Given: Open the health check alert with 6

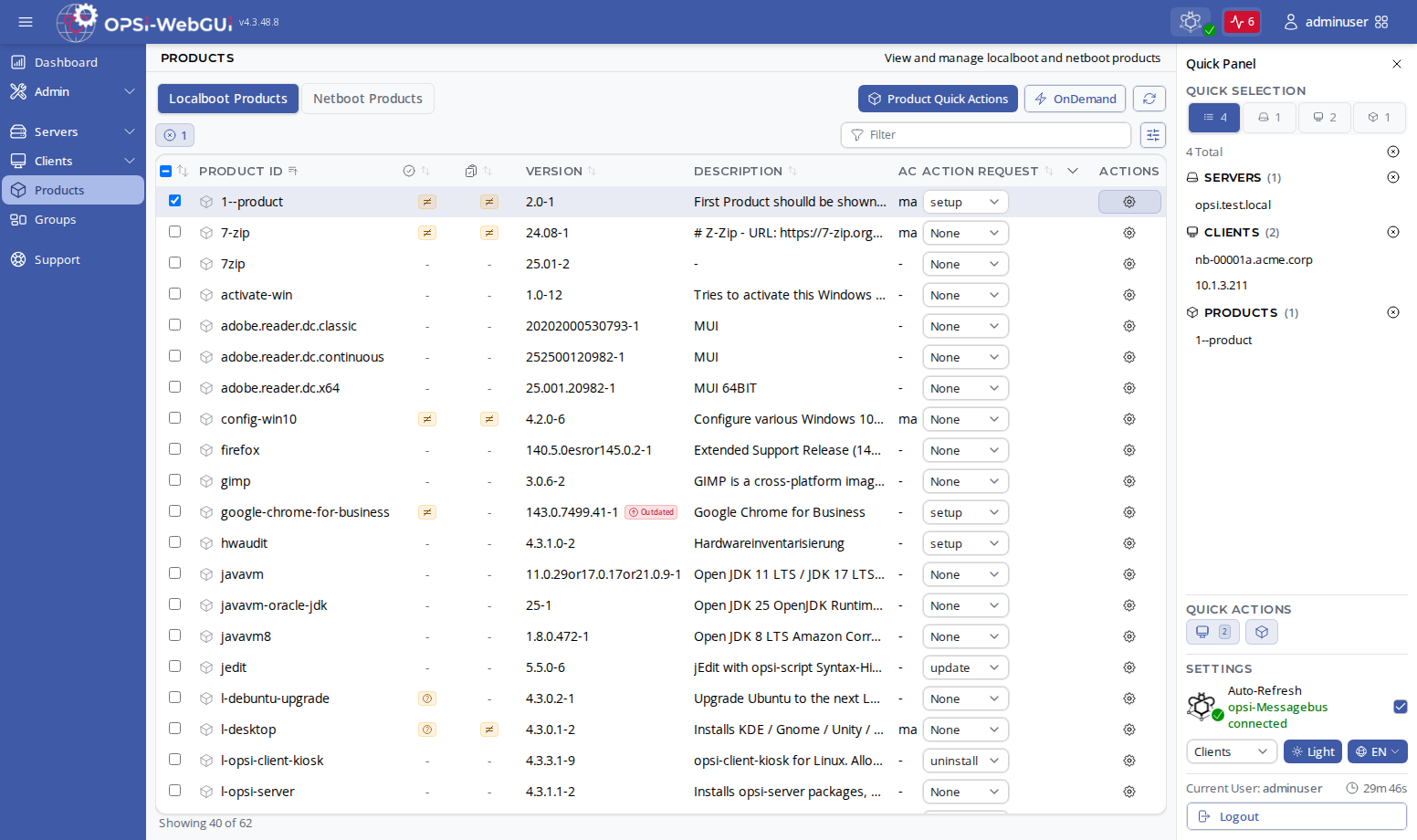Looking at the screenshot, I should (x=1242, y=22).
